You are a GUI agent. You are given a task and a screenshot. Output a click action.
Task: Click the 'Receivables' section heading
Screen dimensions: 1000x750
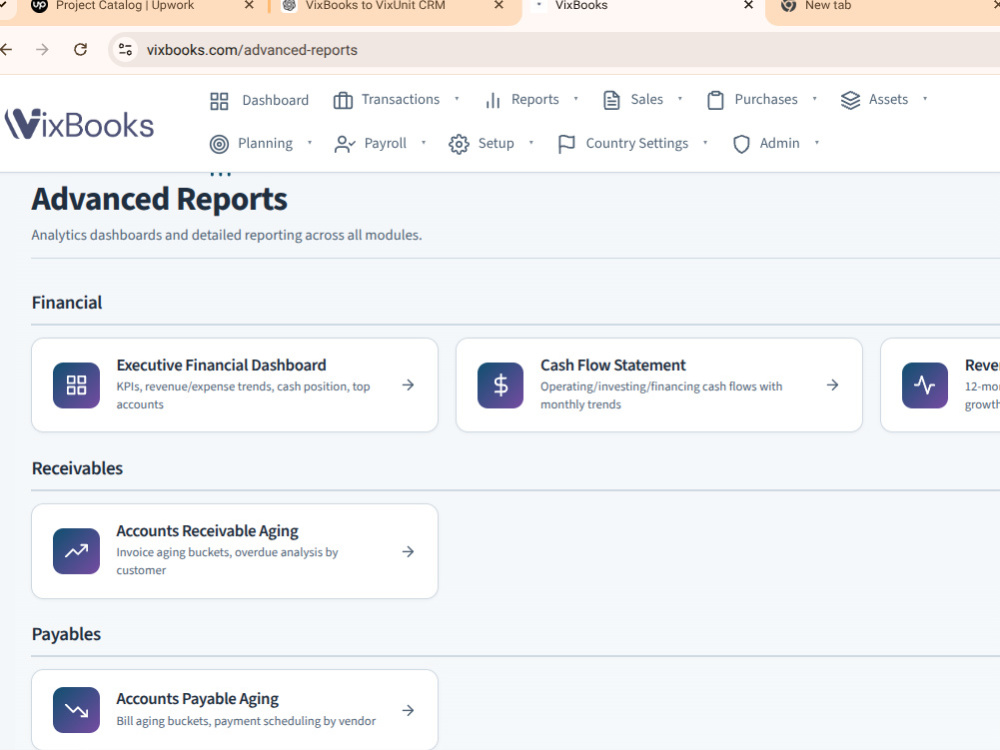coord(77,468)
